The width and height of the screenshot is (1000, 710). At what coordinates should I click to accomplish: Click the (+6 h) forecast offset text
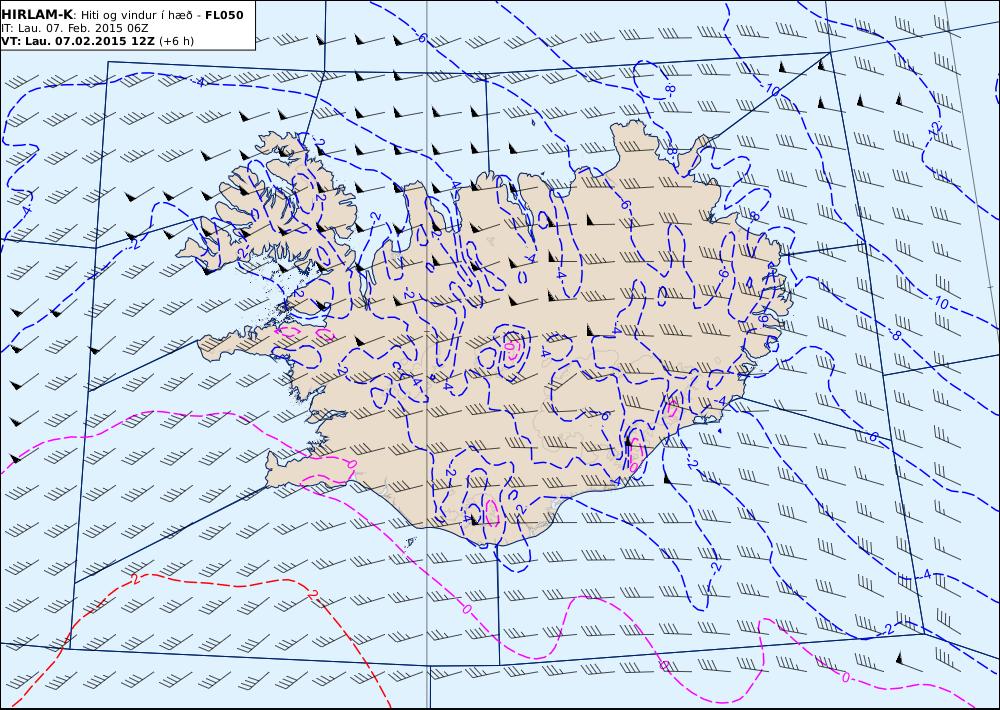point(176,41)
